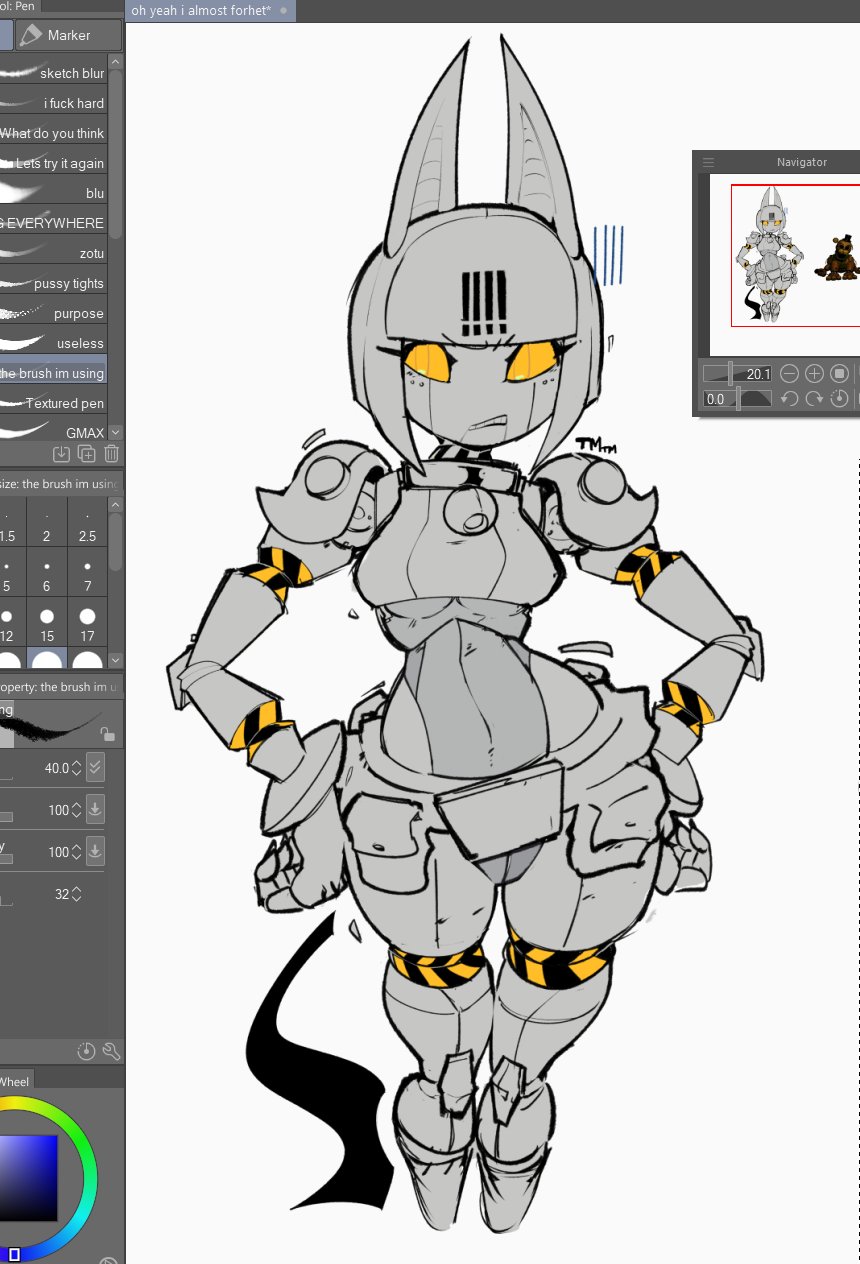Rotate canvas left in the Navigator
This screenshot has width=860, height=1264.
(x=789, y=398)
